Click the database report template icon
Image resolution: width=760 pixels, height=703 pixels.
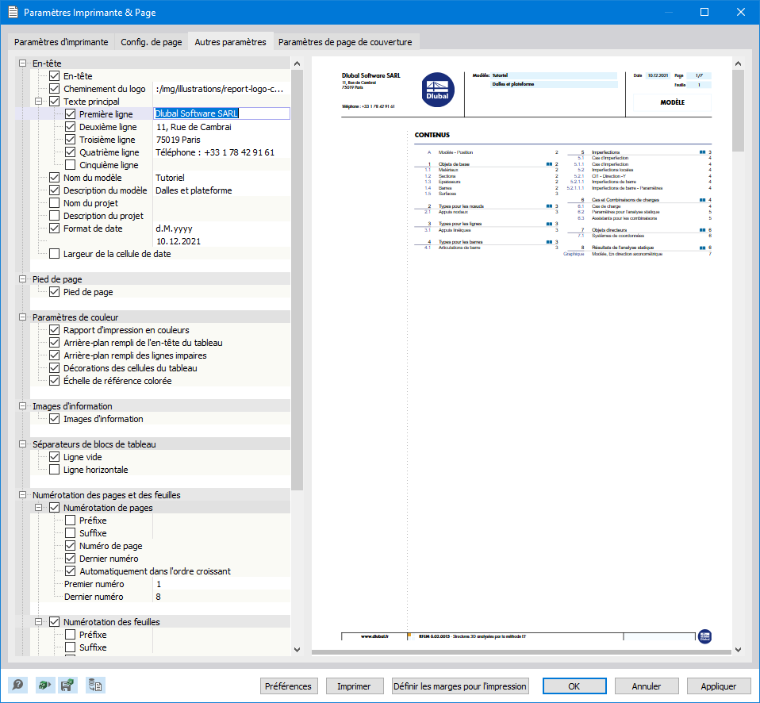(95, 685)
